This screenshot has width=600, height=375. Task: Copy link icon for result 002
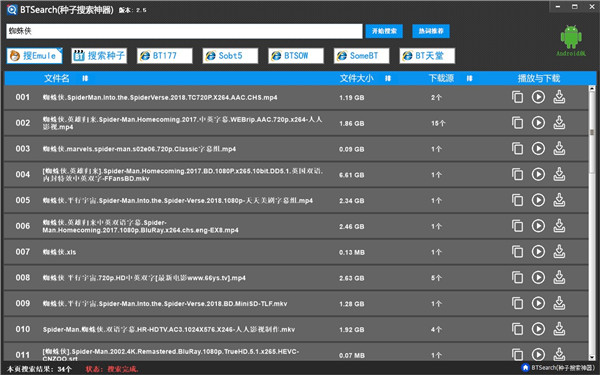tap(517, 123)
